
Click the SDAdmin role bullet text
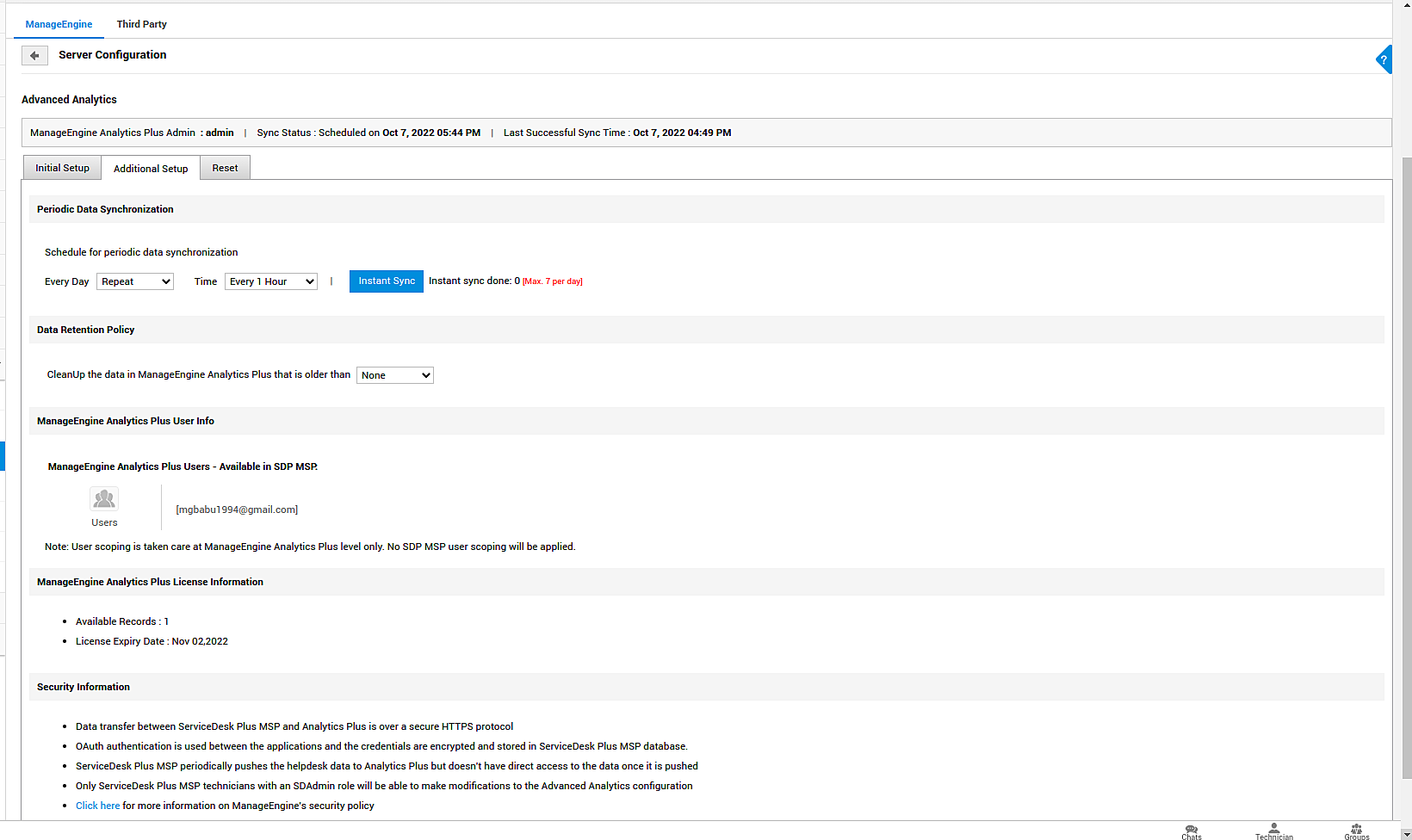384,786
